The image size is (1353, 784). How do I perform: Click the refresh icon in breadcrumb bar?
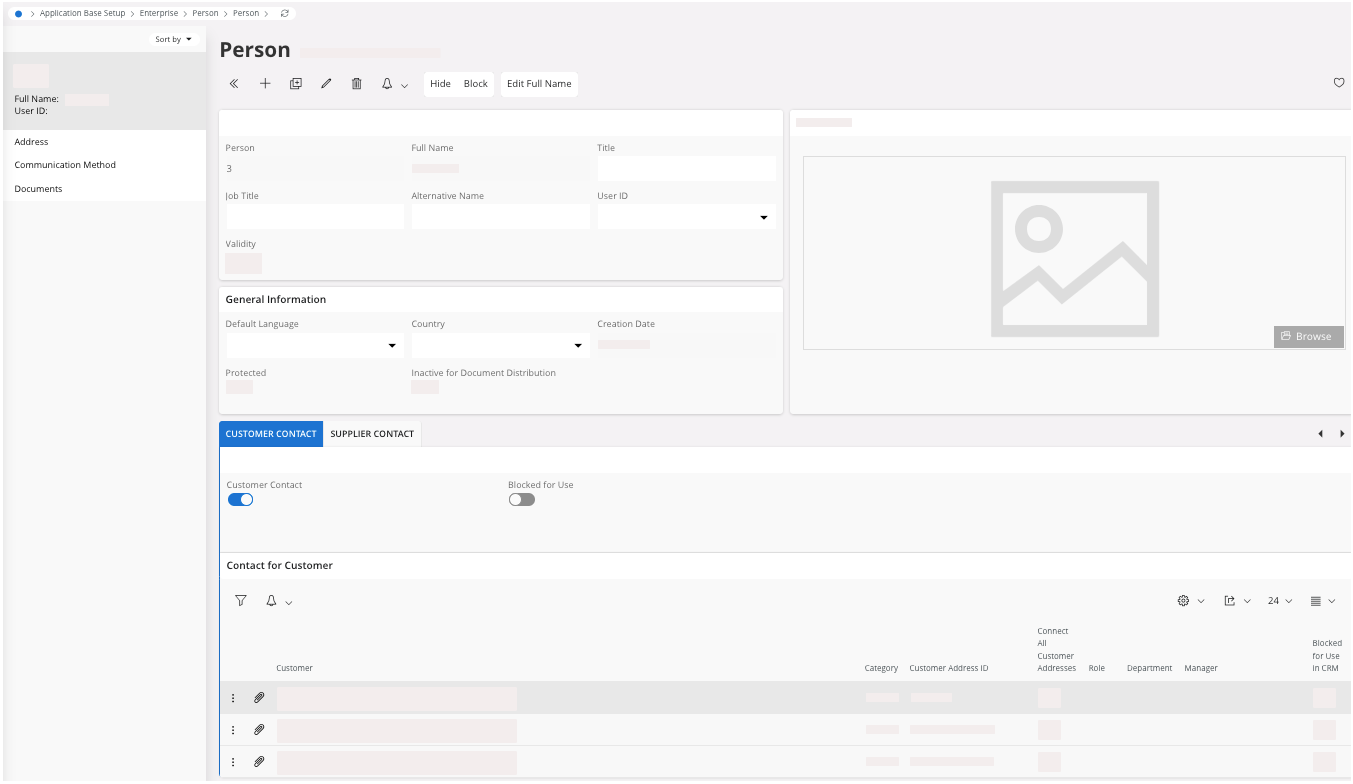point(285,13)
